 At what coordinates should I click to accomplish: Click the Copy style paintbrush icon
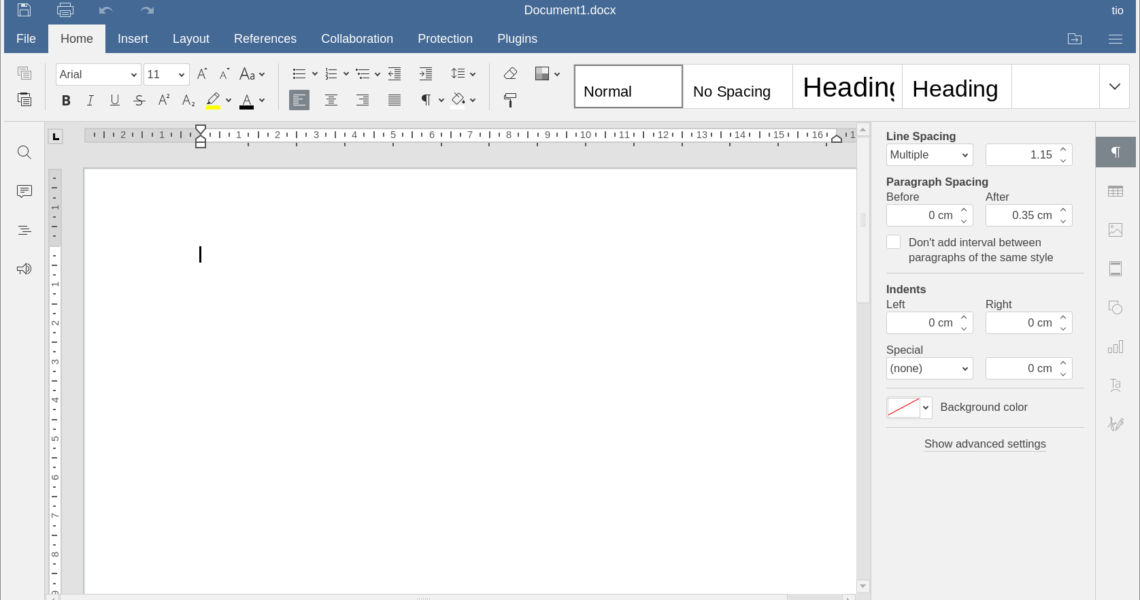tap(510, 100)
